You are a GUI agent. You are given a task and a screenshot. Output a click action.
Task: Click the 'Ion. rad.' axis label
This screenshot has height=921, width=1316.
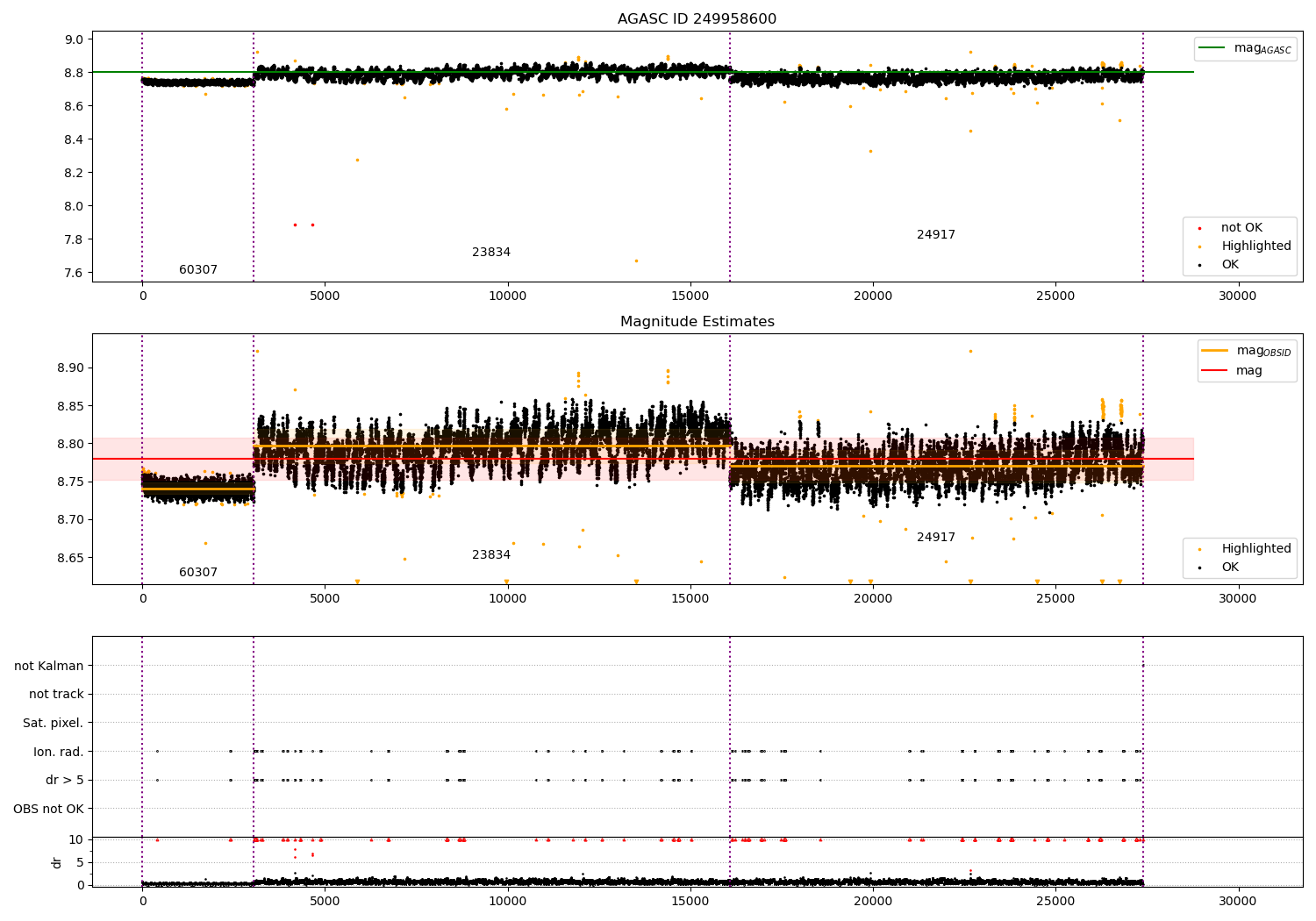point(59,752)
